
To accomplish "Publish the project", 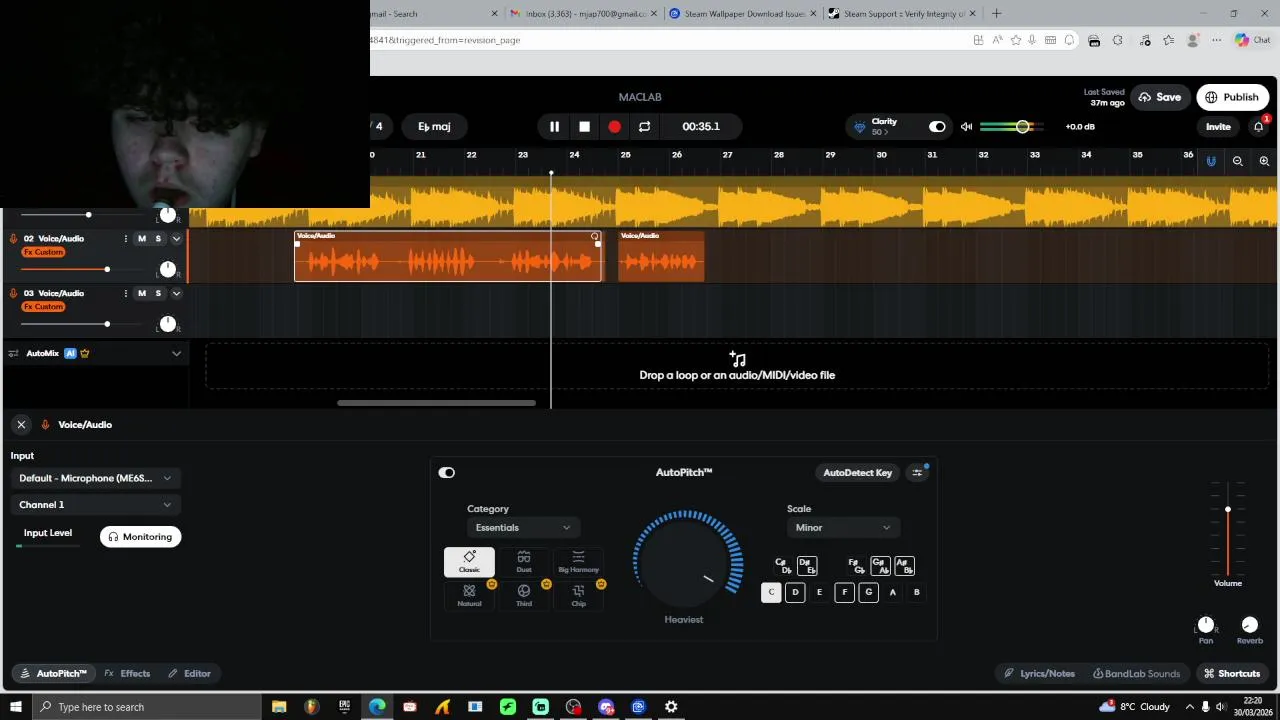I will [x=1232, y=97].
